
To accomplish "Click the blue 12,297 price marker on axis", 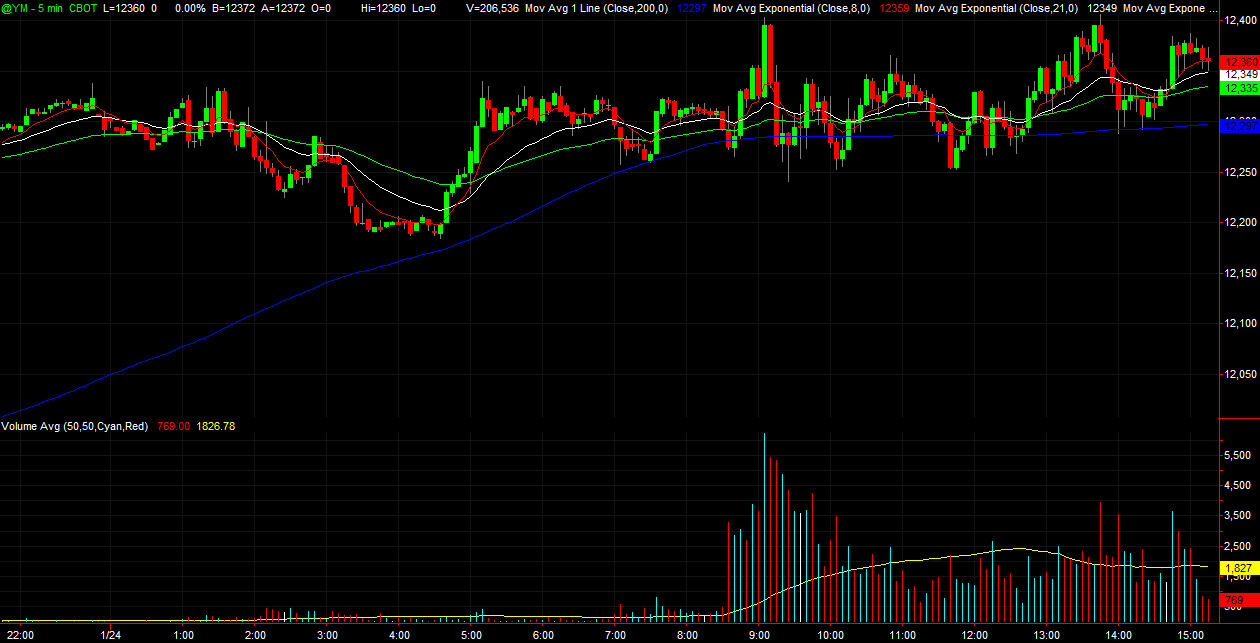I will click(1240, 125).
